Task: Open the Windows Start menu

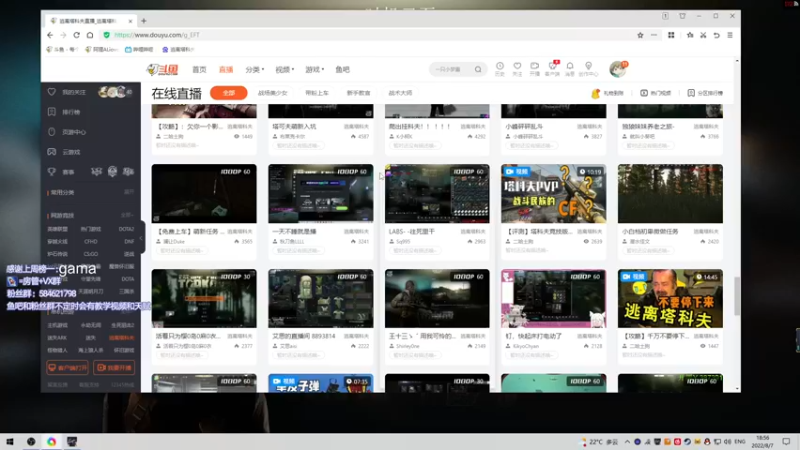Action: 10,442
